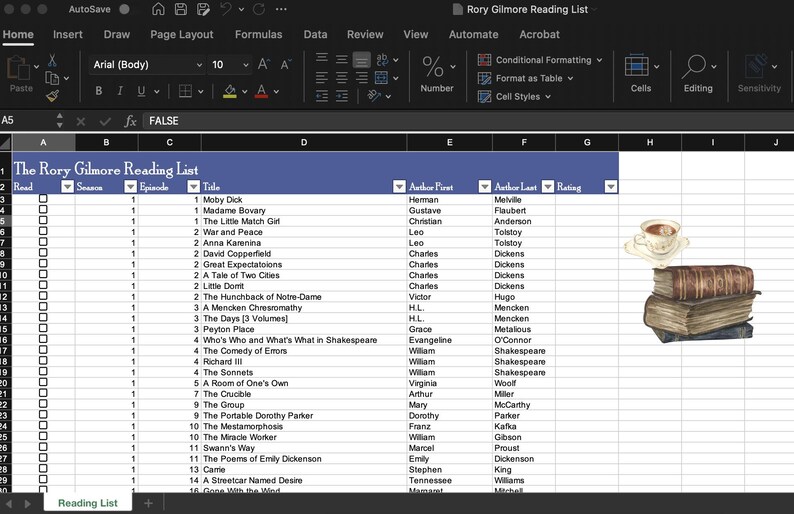Click the Undo arrow icon
794x514 pixels.
pyautogui.click(x=226, y=9)
